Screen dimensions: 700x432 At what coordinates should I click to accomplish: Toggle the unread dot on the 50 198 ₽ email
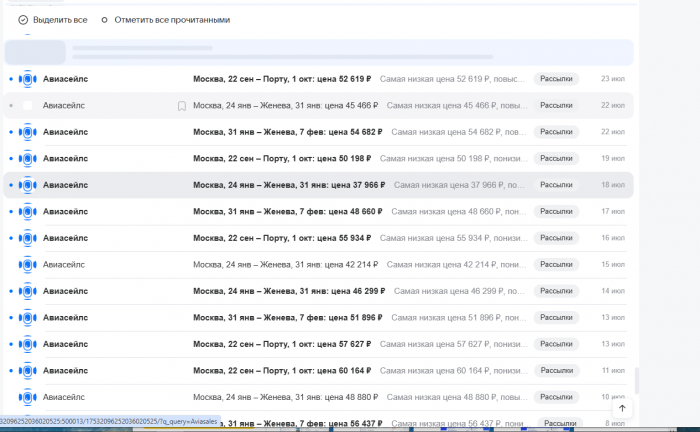(x=10, y=158)
